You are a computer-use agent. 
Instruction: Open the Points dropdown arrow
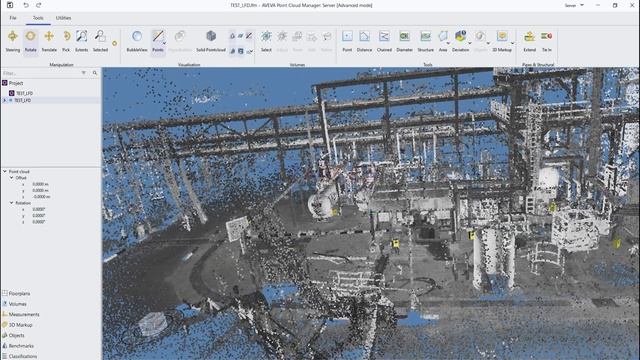tap(164, 43)
